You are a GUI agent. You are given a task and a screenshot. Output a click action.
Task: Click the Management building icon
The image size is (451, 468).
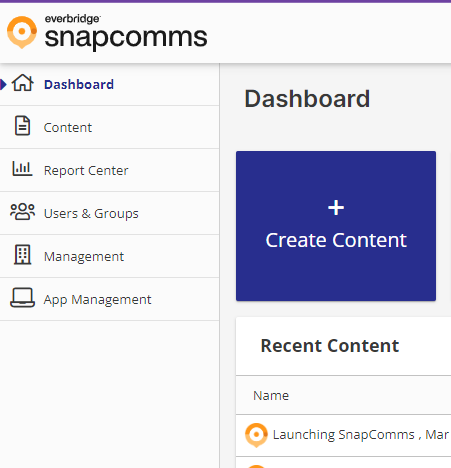coord(22,255)
